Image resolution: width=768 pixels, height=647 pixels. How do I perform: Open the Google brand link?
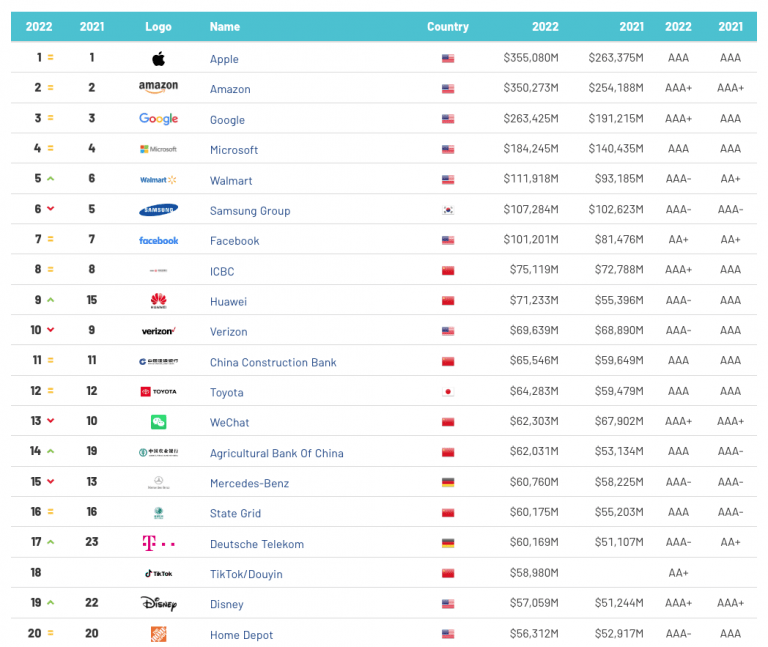[227, 120]
